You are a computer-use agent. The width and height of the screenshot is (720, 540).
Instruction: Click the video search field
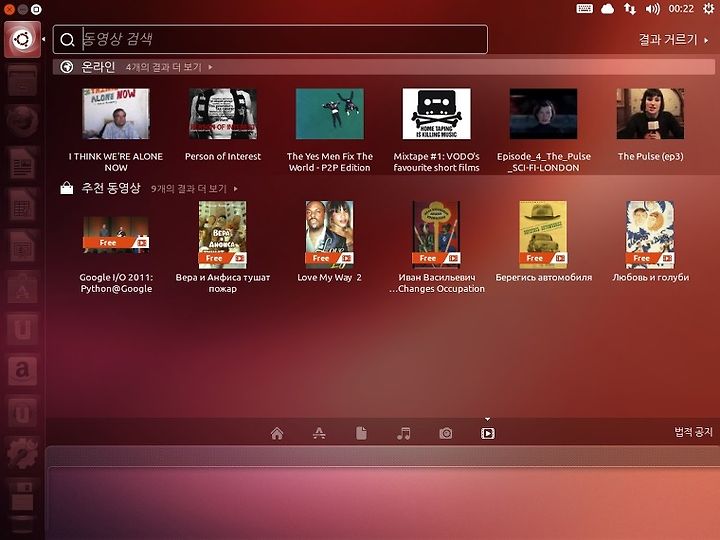270,39
